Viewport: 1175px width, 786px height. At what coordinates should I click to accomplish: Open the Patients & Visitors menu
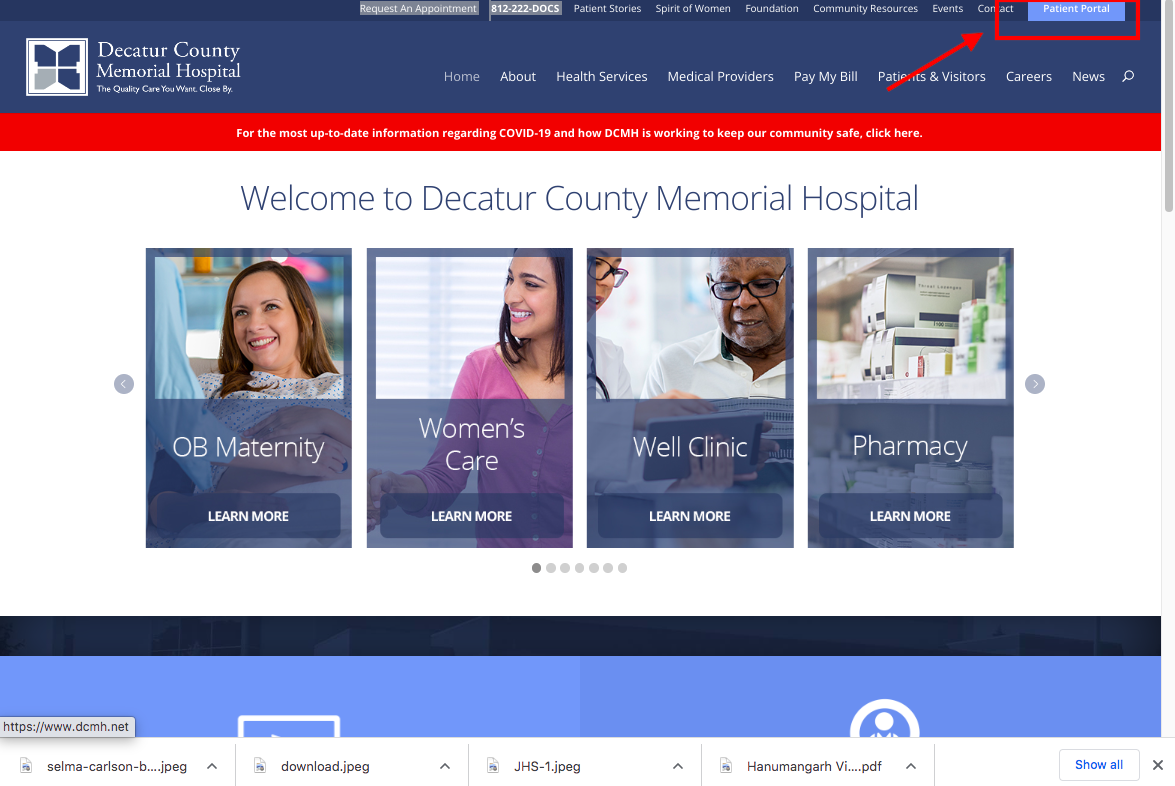(931, 76)
